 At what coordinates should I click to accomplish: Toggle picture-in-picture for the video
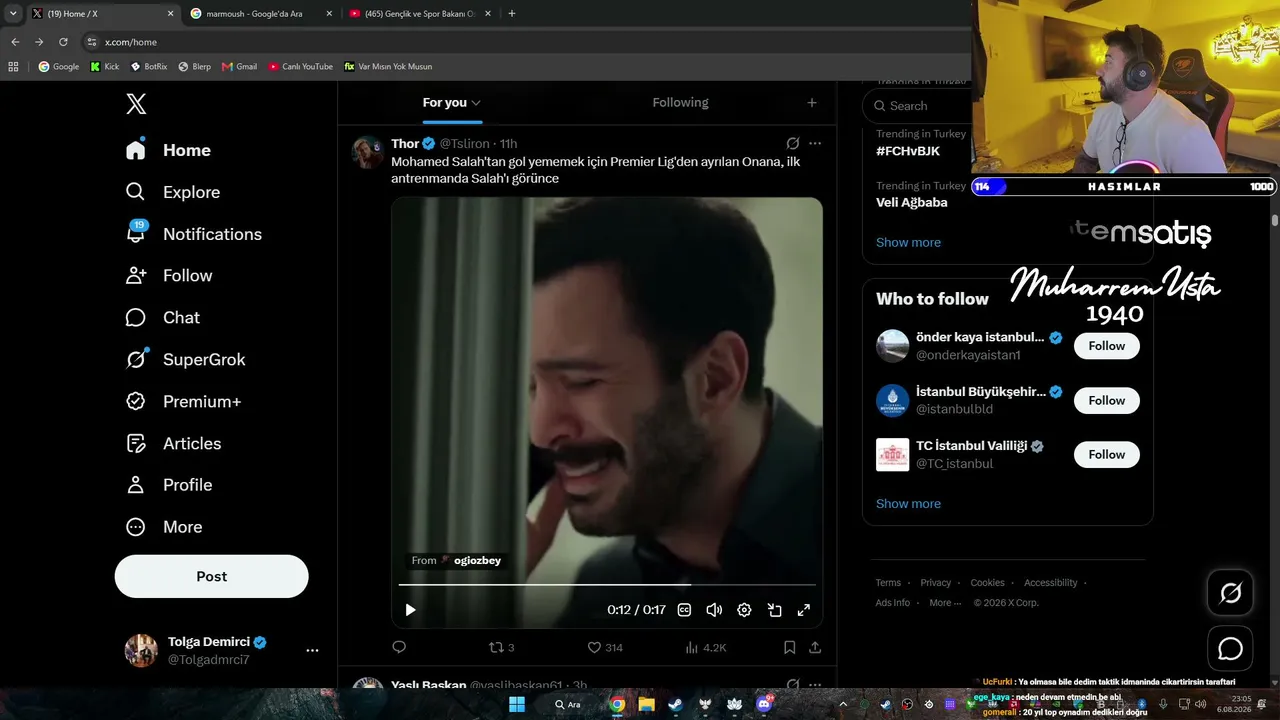[774, 610]
